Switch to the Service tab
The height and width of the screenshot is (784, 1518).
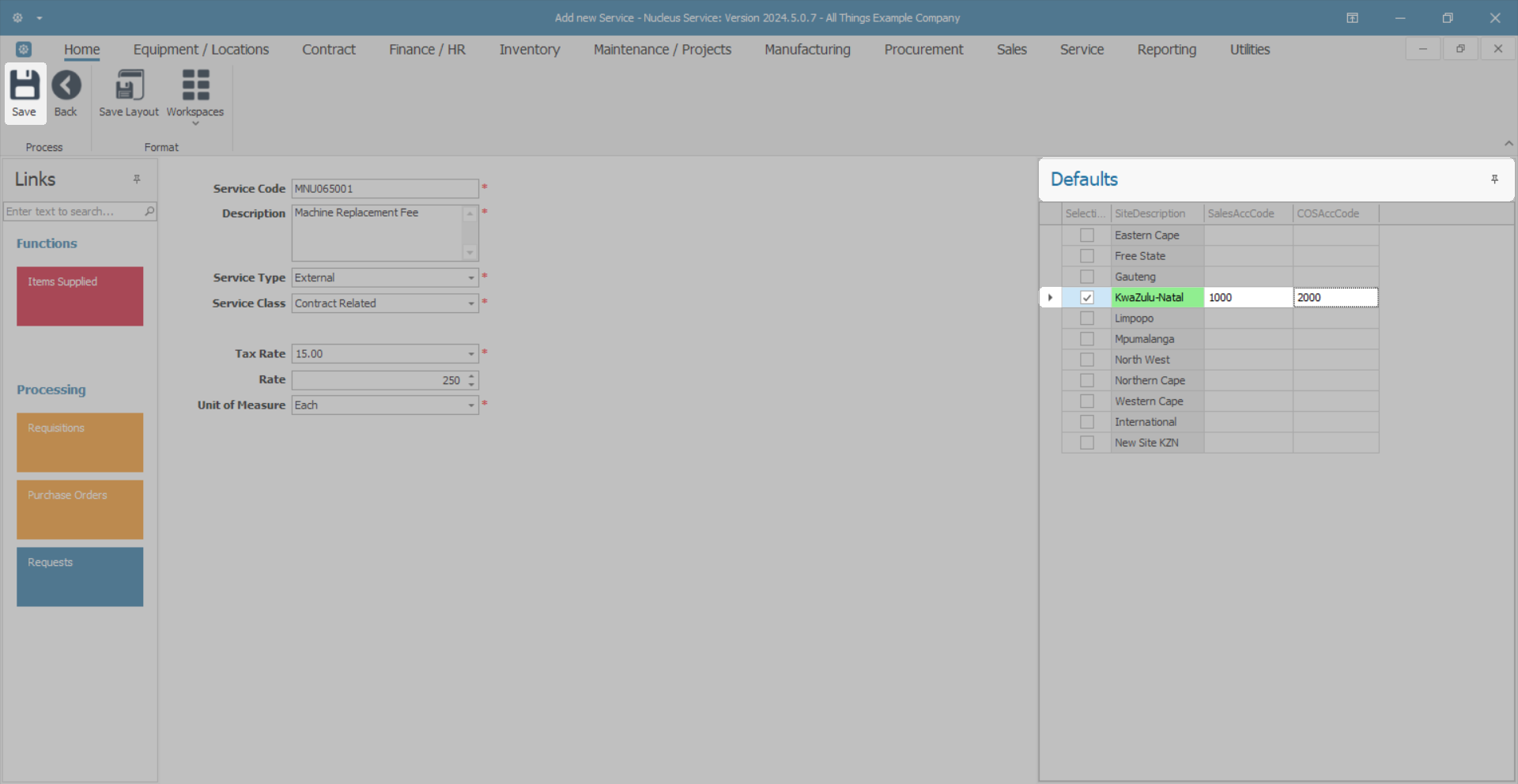(x=1082, y=49)
